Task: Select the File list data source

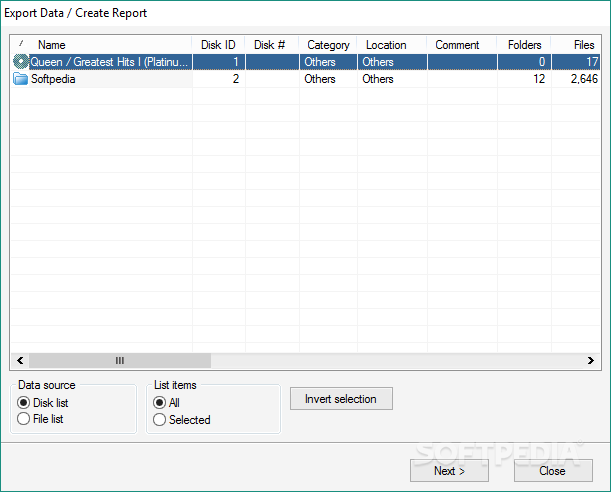Action: 40,419
